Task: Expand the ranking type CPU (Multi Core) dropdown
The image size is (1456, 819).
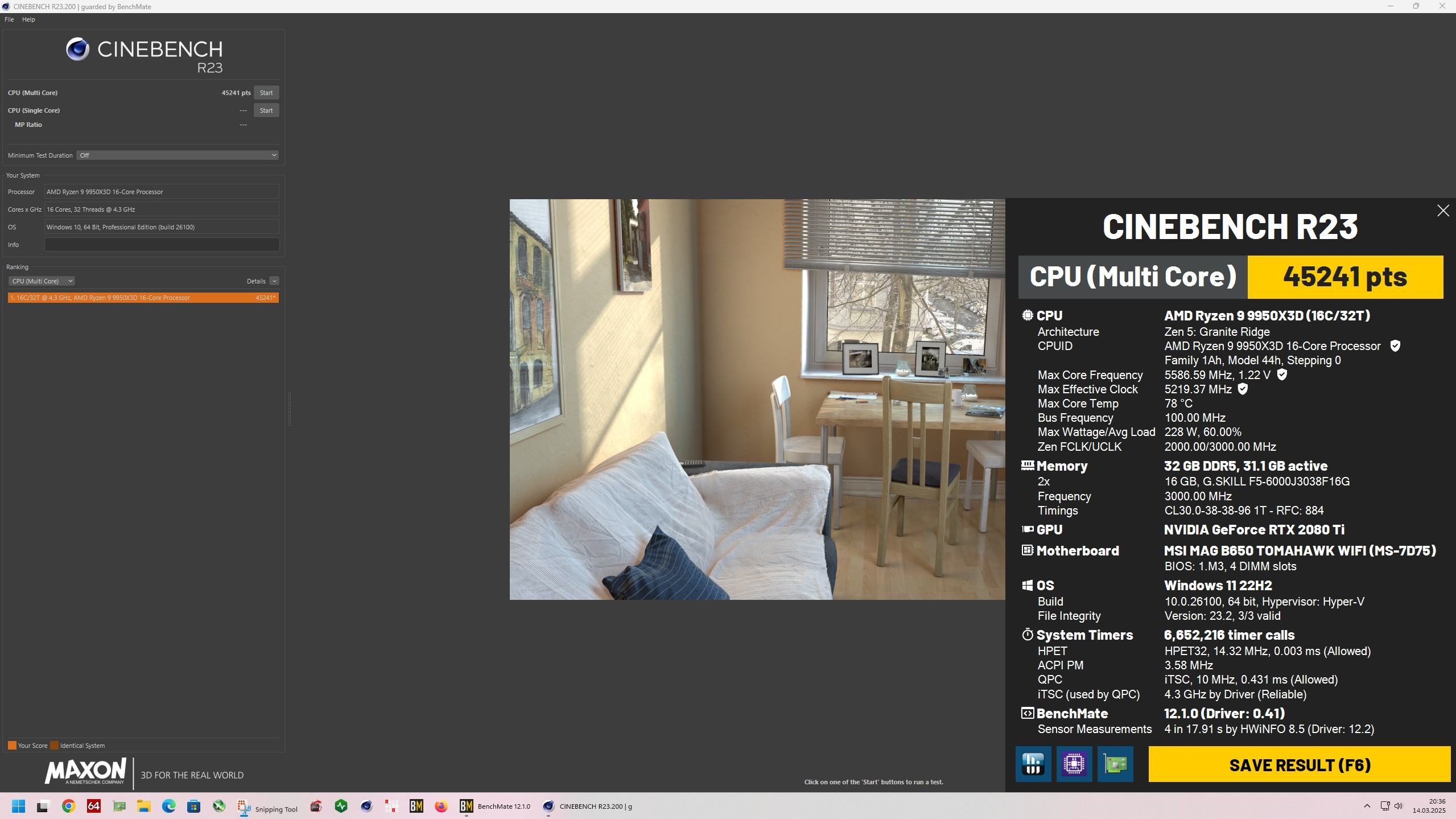Action: coord(42,281)
